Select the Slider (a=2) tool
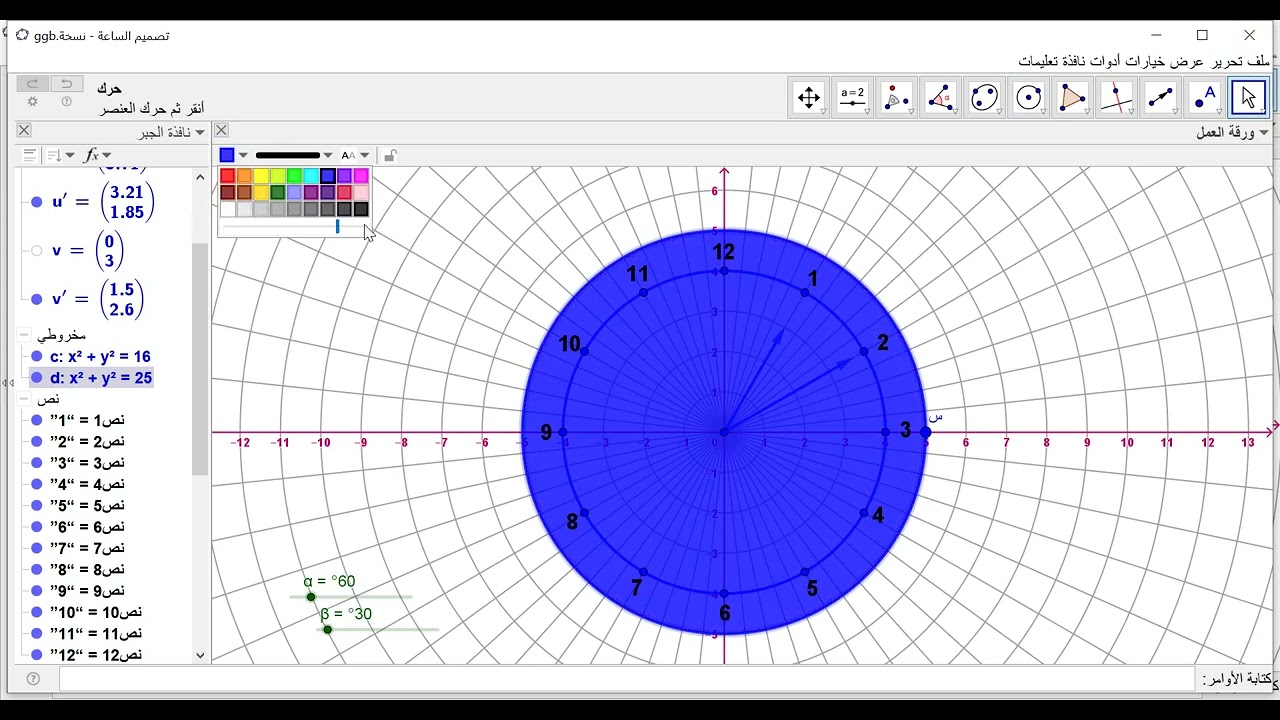This screenshot has height=720, width=1280. [853, 97]
